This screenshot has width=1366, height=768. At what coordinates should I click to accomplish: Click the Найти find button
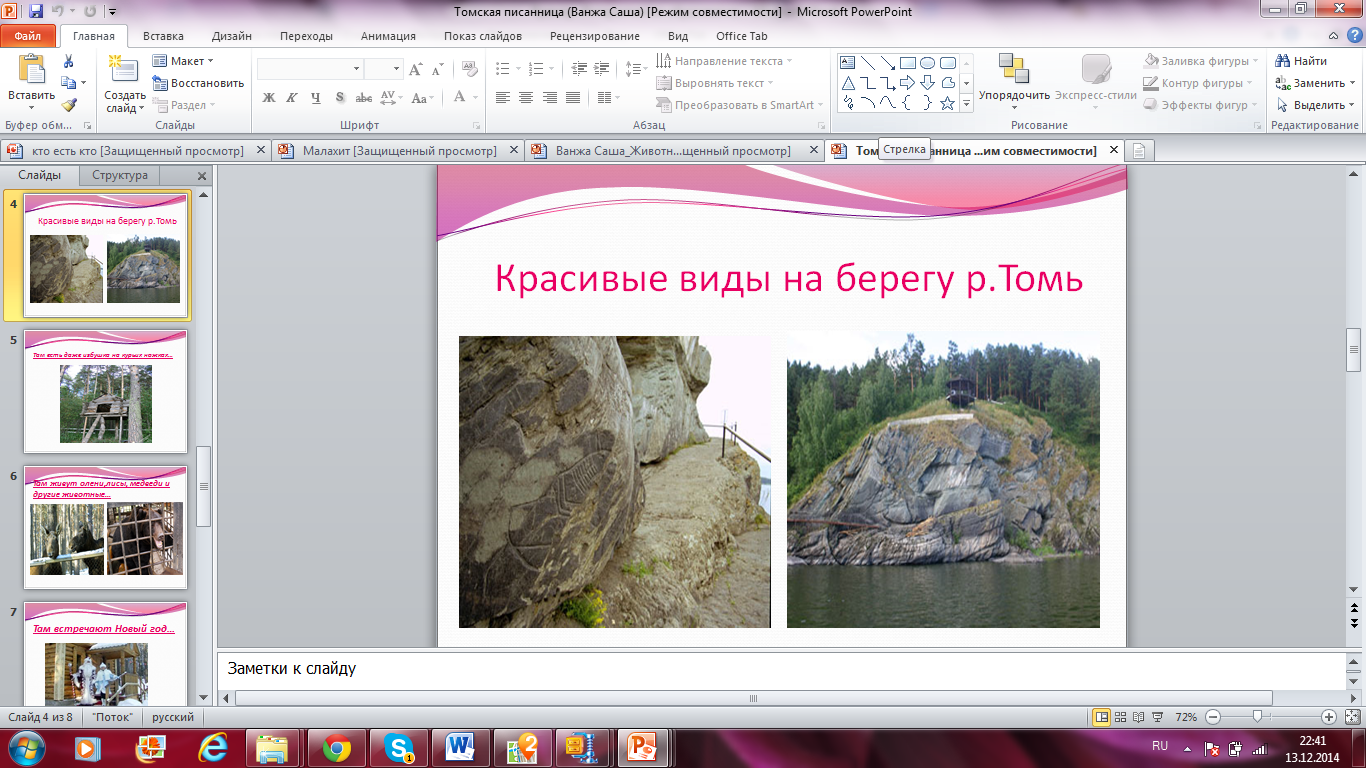pyautogui.click(x=1302, y=61)
